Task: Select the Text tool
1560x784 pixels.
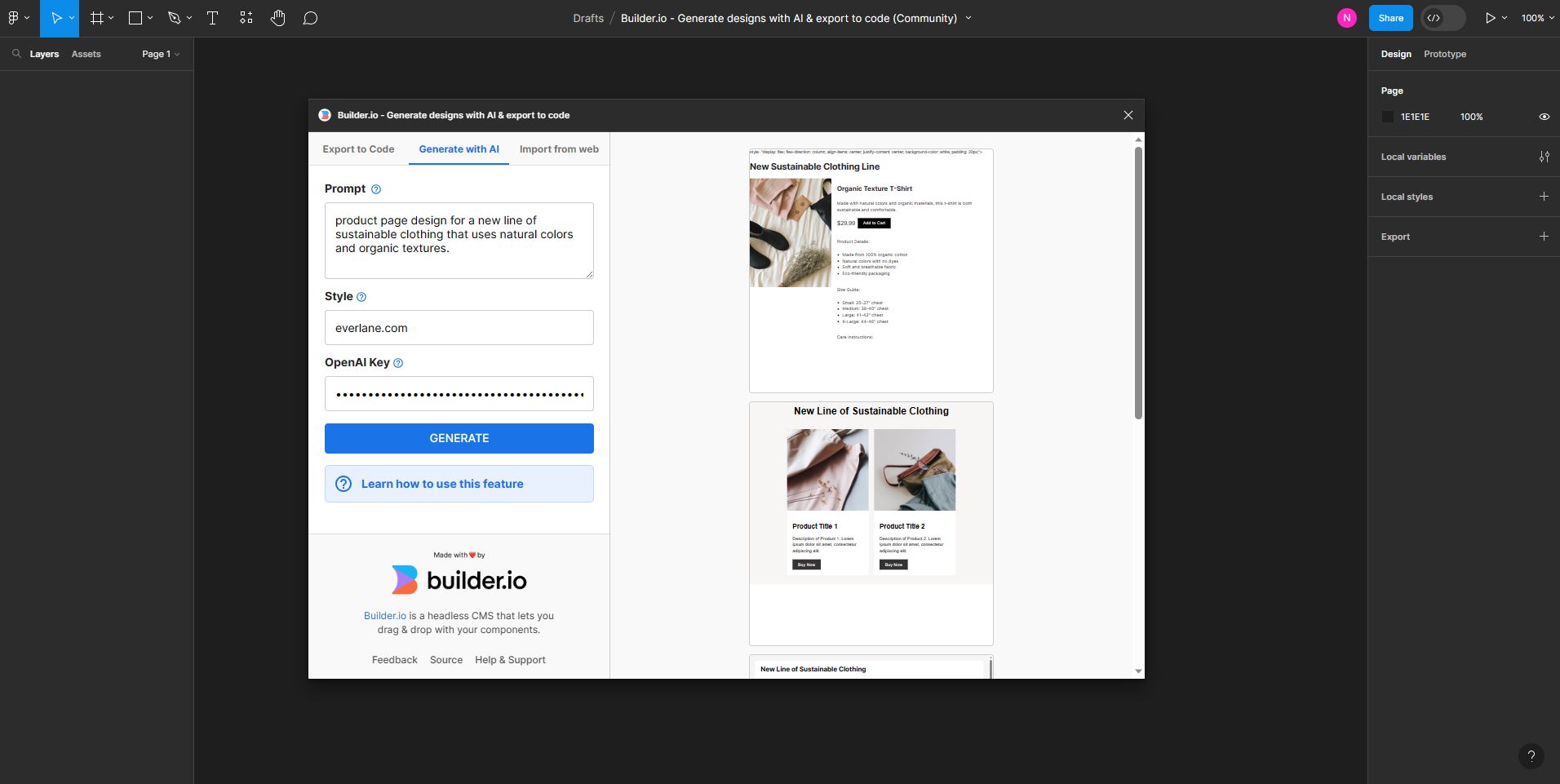Action: tap(212, 18)
